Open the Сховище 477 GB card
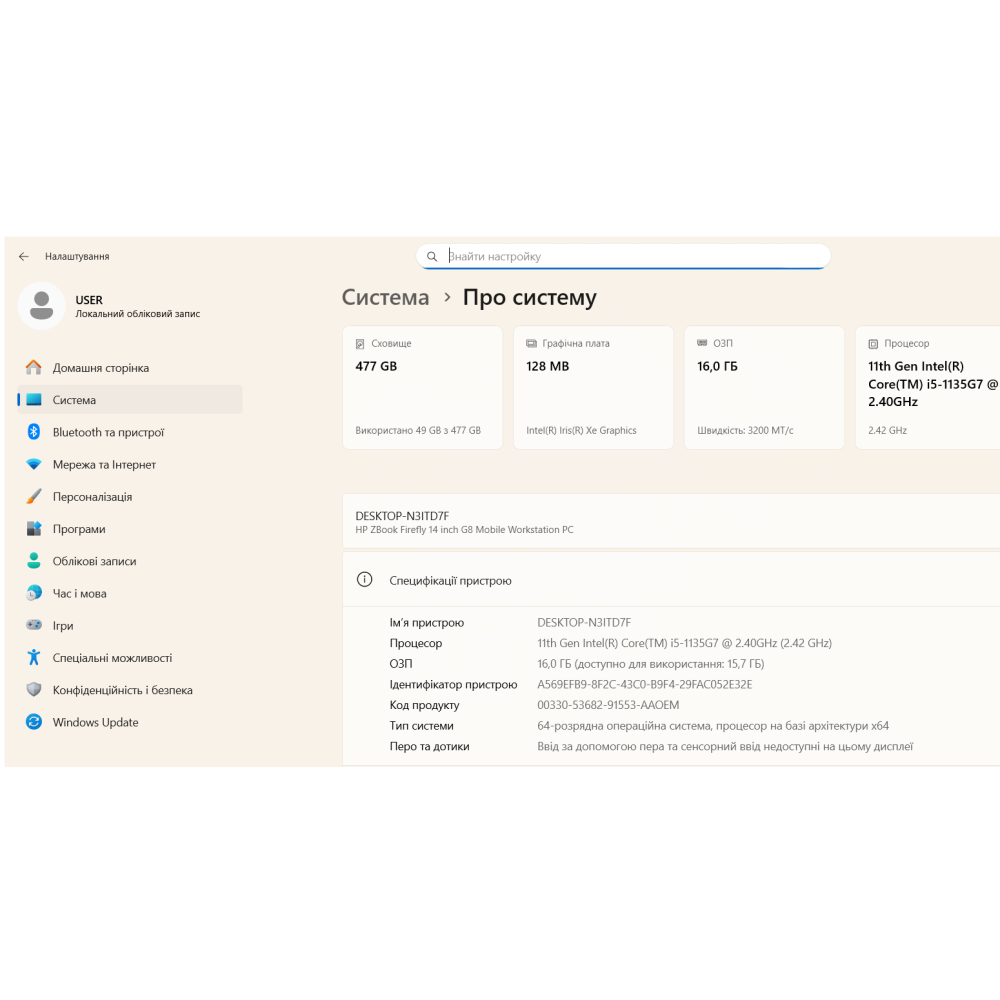Viewport: 1000px width, 1000px height. (x=422, y=387)
